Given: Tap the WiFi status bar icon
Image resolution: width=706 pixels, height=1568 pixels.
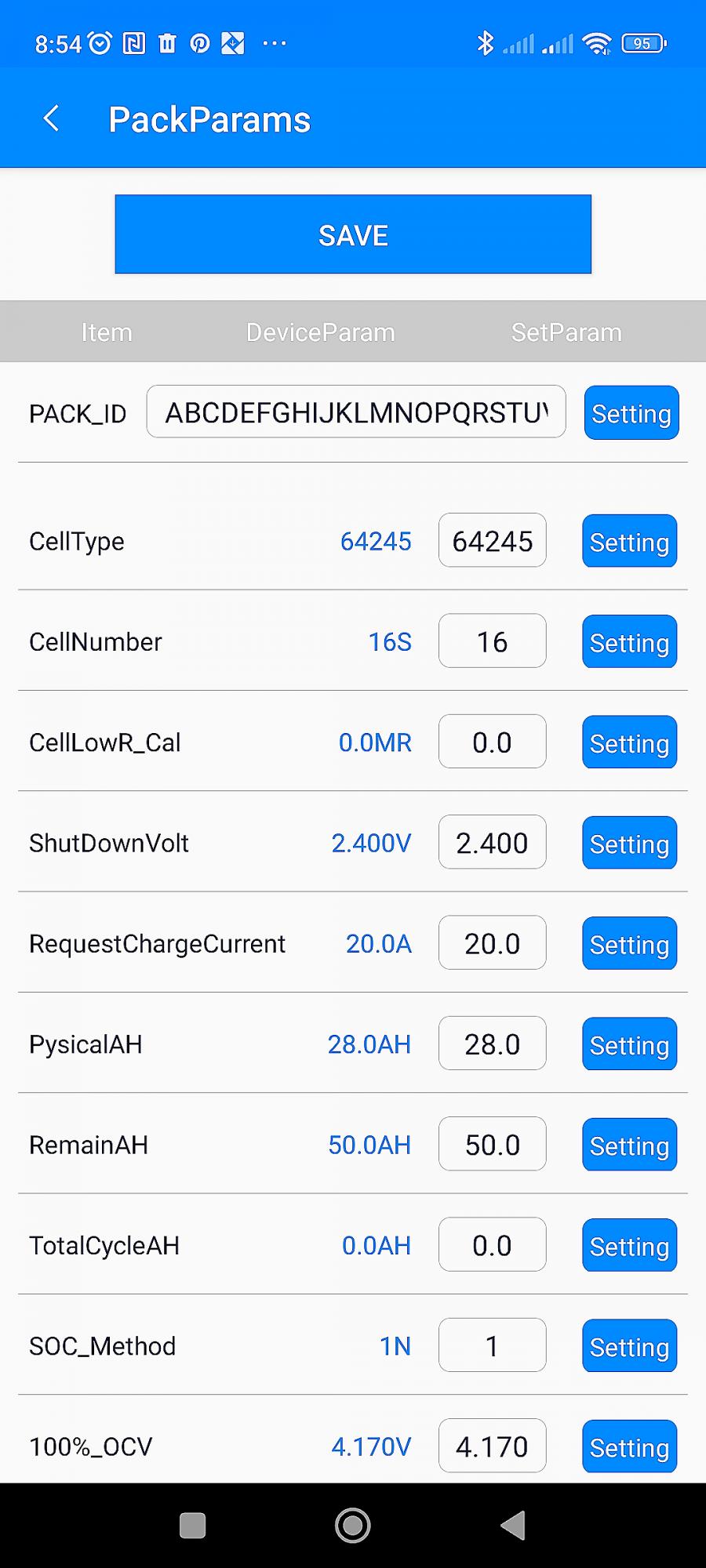Looking at the screenshot, I should [x=598, y=44].
